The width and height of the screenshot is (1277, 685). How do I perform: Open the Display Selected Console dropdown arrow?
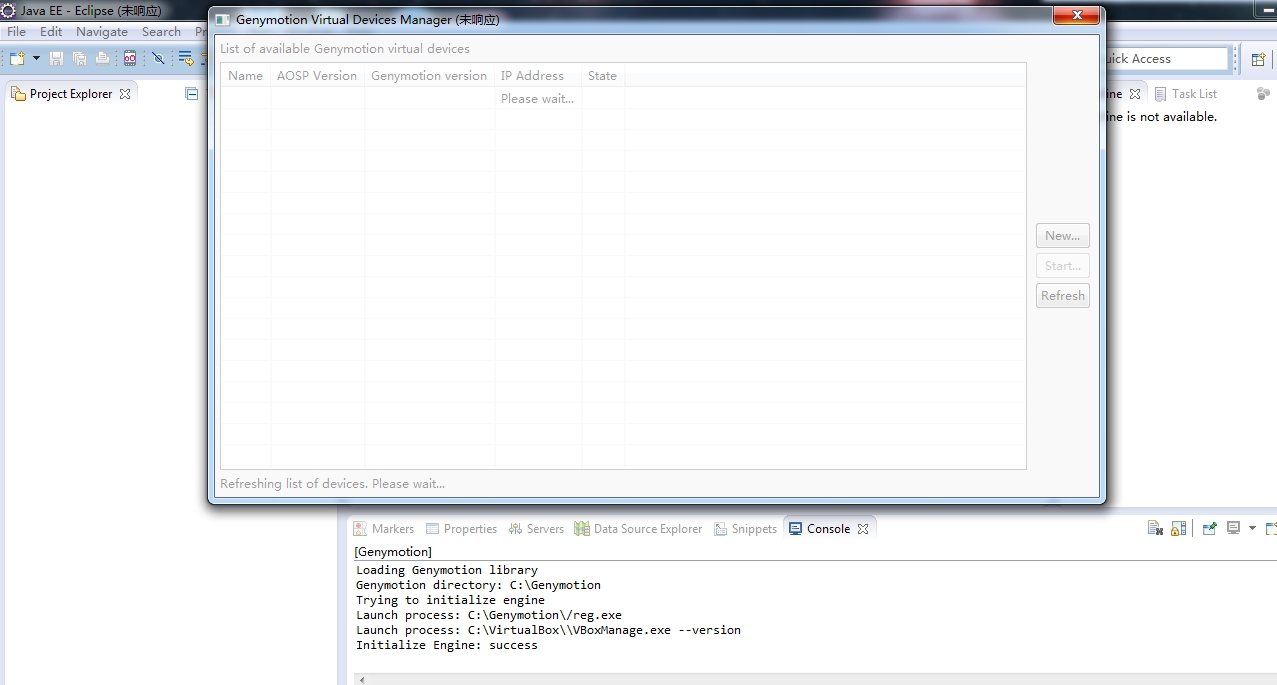pos(1252,529)
